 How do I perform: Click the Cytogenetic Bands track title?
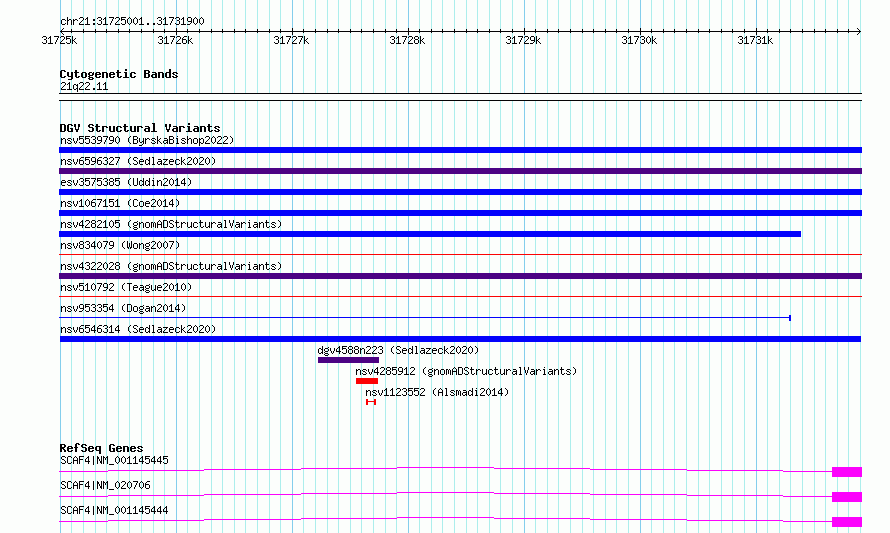click(x=119, y=74)
